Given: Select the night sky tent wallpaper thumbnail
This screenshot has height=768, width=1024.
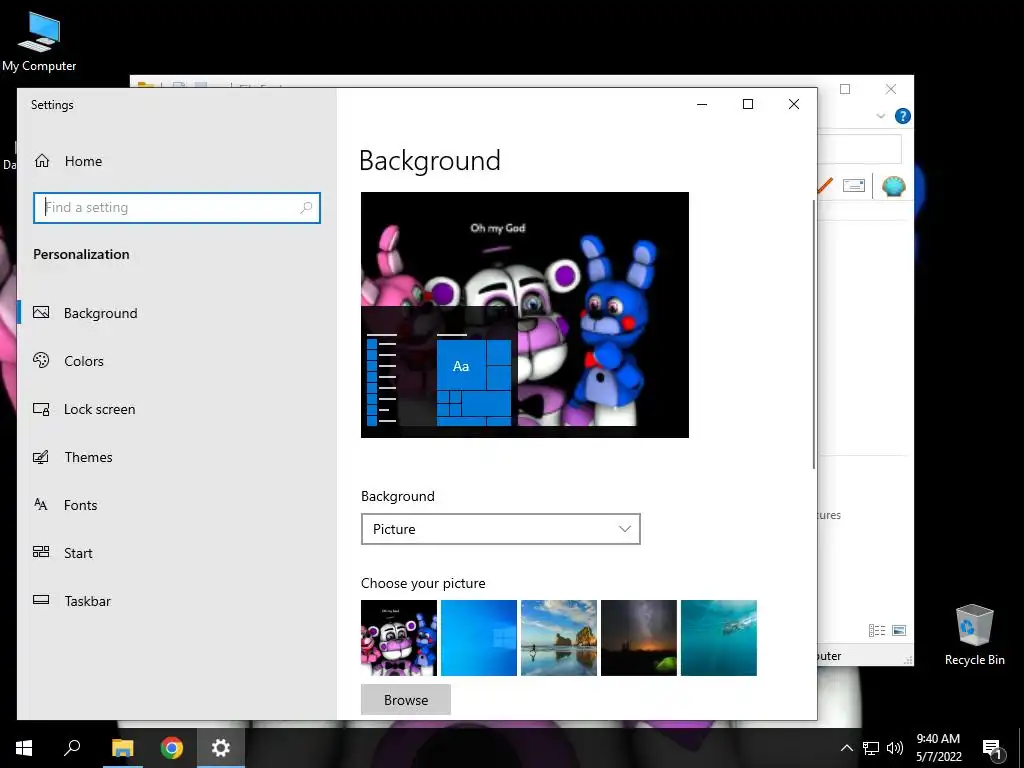Looking at the screenshot, I should coord(639,638).
